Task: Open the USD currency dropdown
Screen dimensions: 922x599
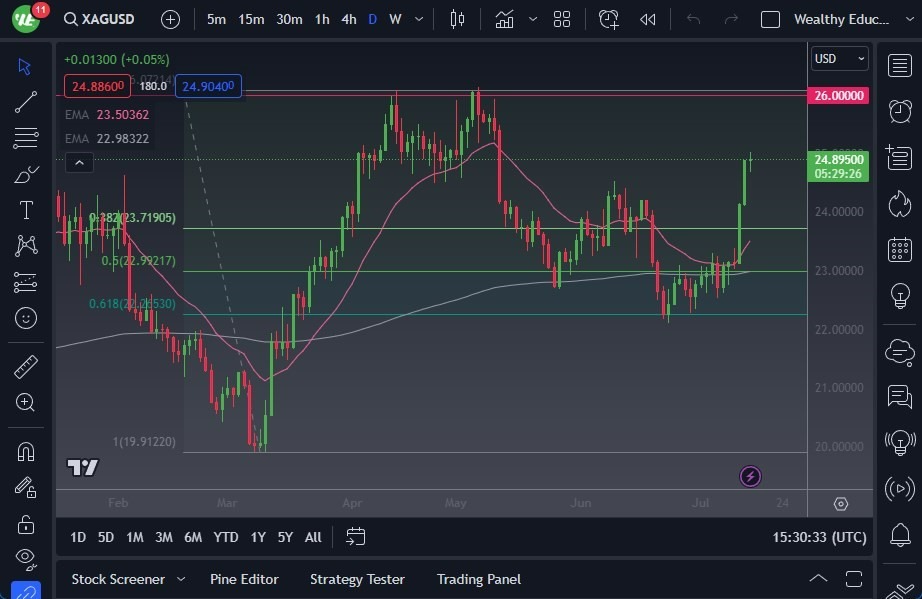Action: click(840, 59)
